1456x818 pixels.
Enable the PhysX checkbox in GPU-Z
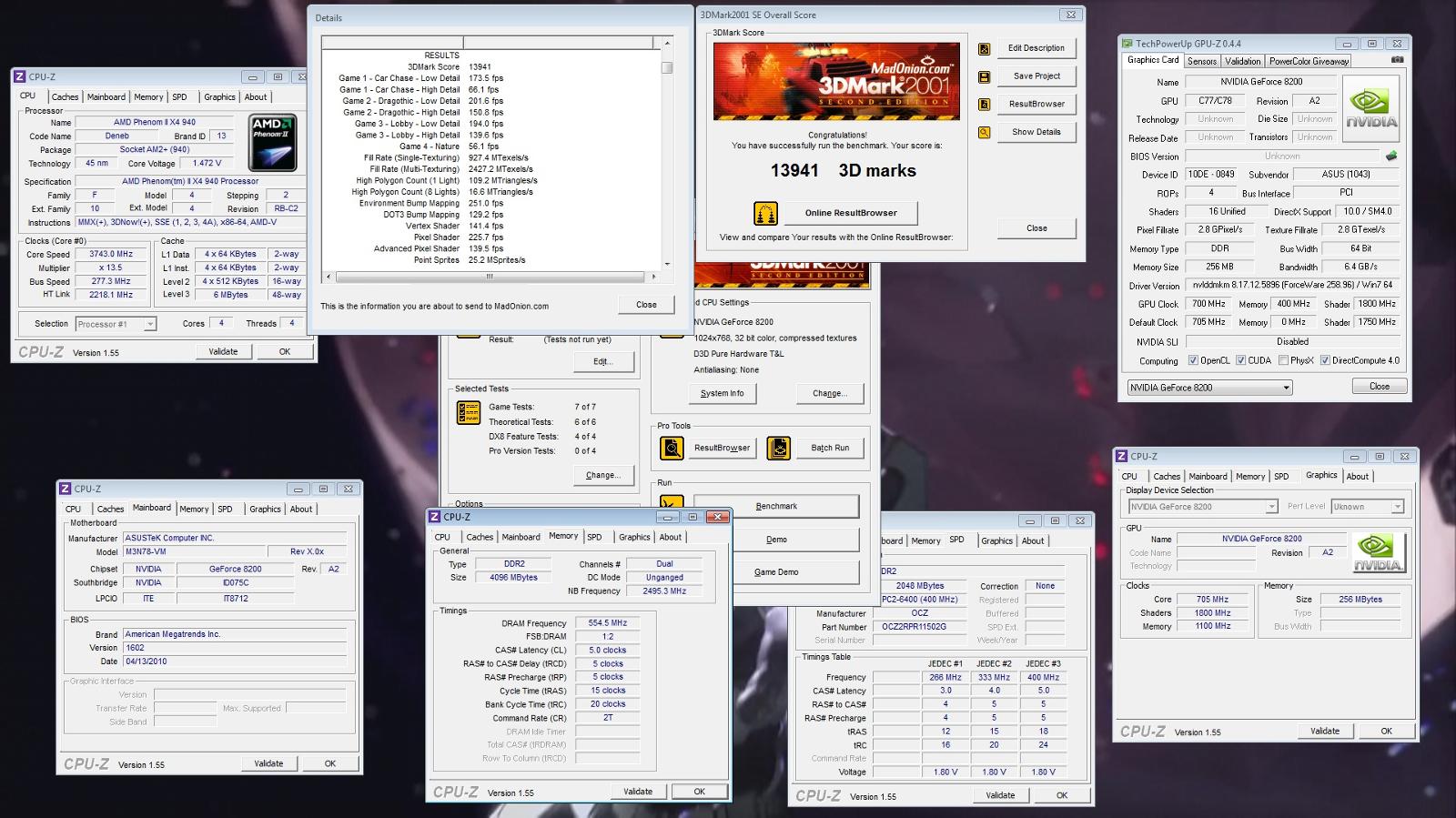pos(1283,360)
